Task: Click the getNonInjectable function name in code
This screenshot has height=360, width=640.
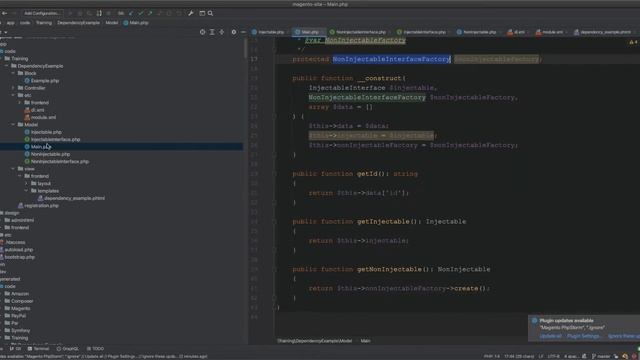Action: (x=389, y=269)
